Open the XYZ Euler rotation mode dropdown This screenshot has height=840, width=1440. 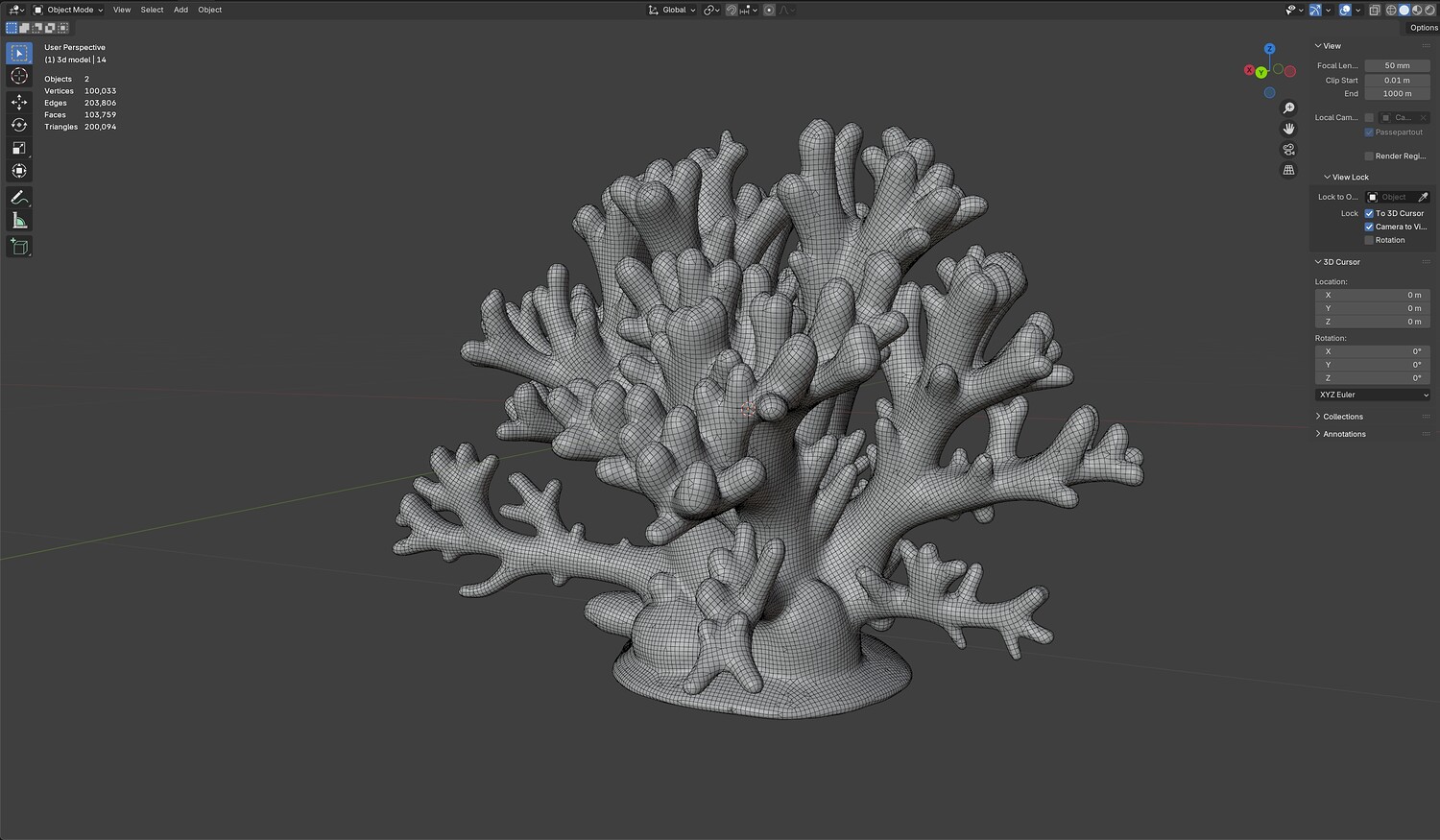point(1373,395)
